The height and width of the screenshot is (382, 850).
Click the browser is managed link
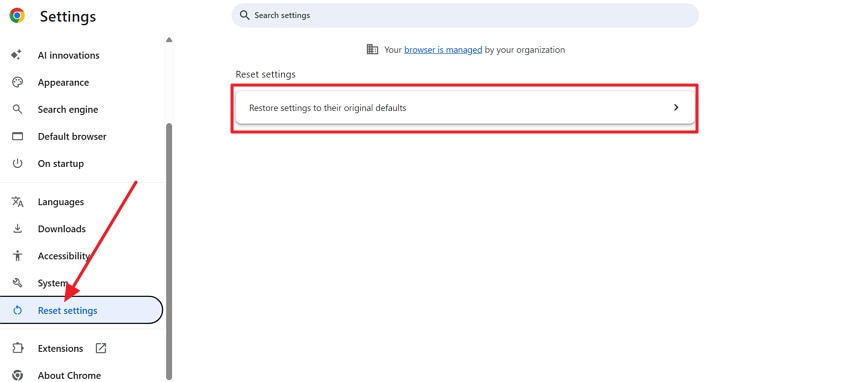click(443, 50)
